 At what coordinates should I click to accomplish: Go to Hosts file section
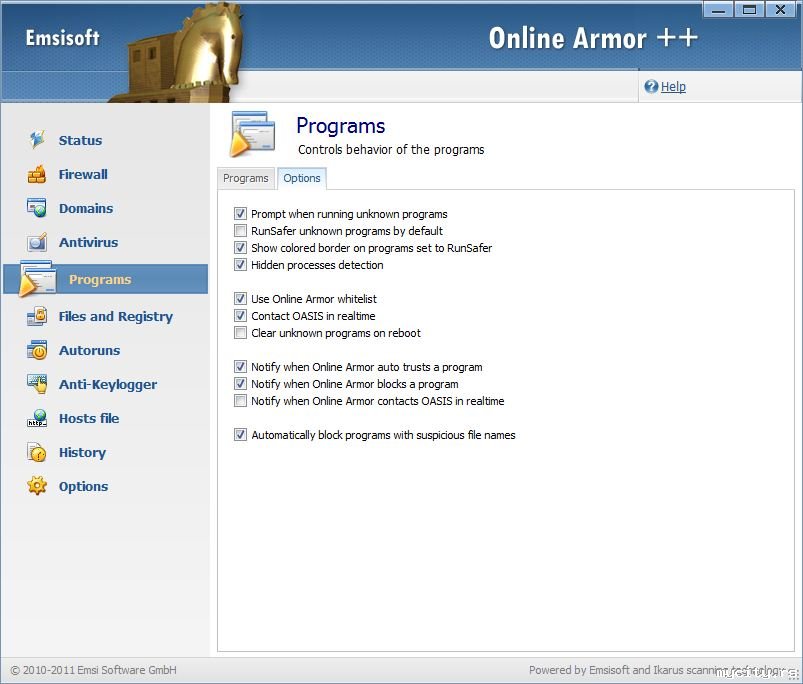[x=89, y=419]
